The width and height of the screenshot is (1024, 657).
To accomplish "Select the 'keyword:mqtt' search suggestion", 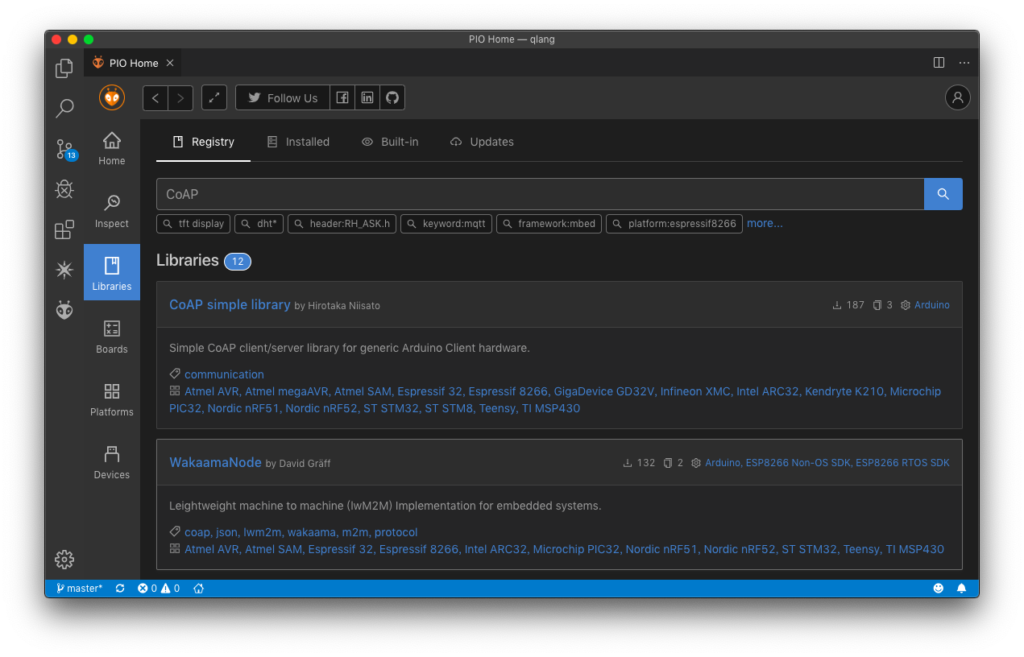I will pyautogui.click(x=446, y=223).
